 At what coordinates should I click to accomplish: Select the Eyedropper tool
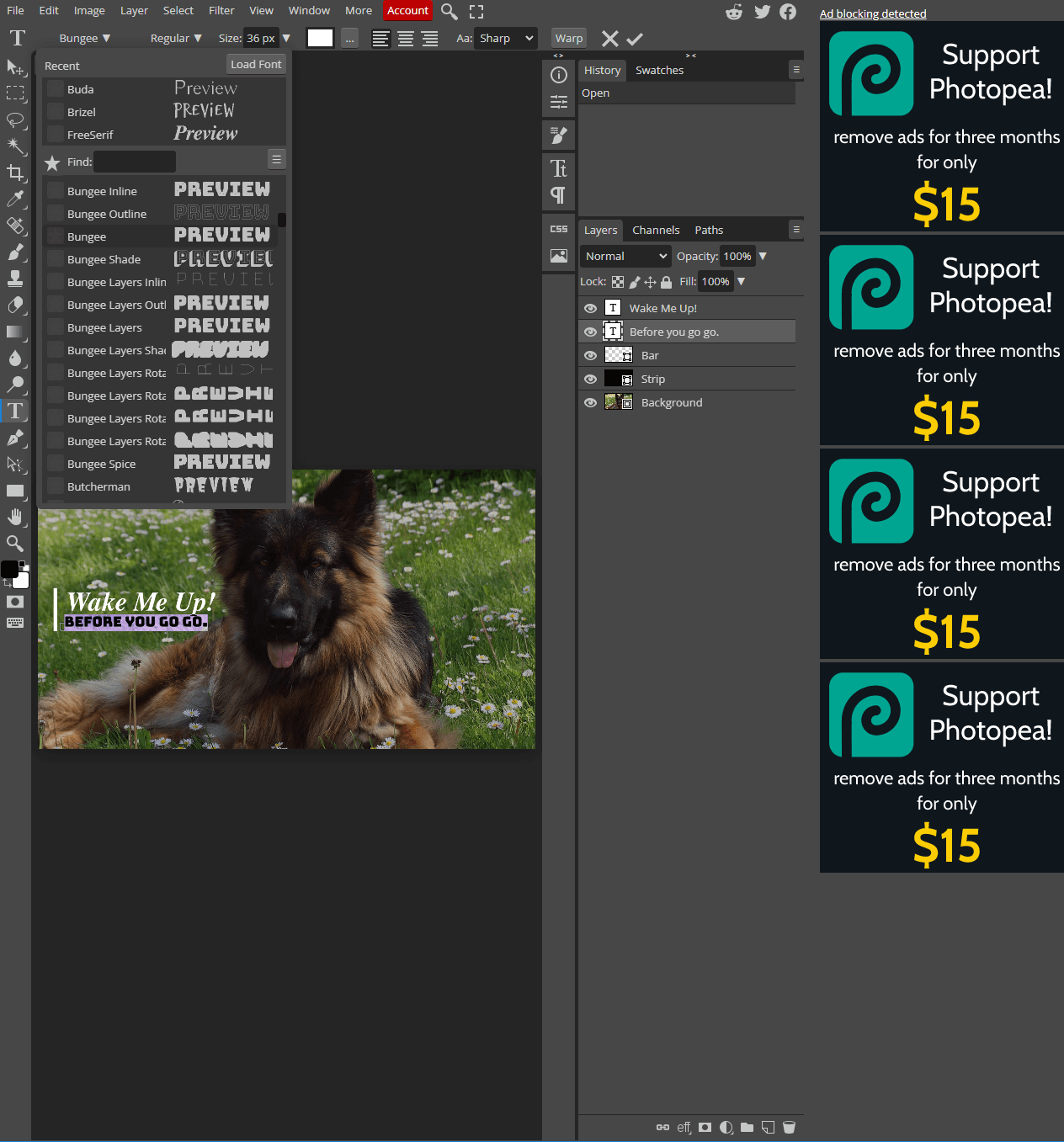pyautogui.click(x=15, y=199)
